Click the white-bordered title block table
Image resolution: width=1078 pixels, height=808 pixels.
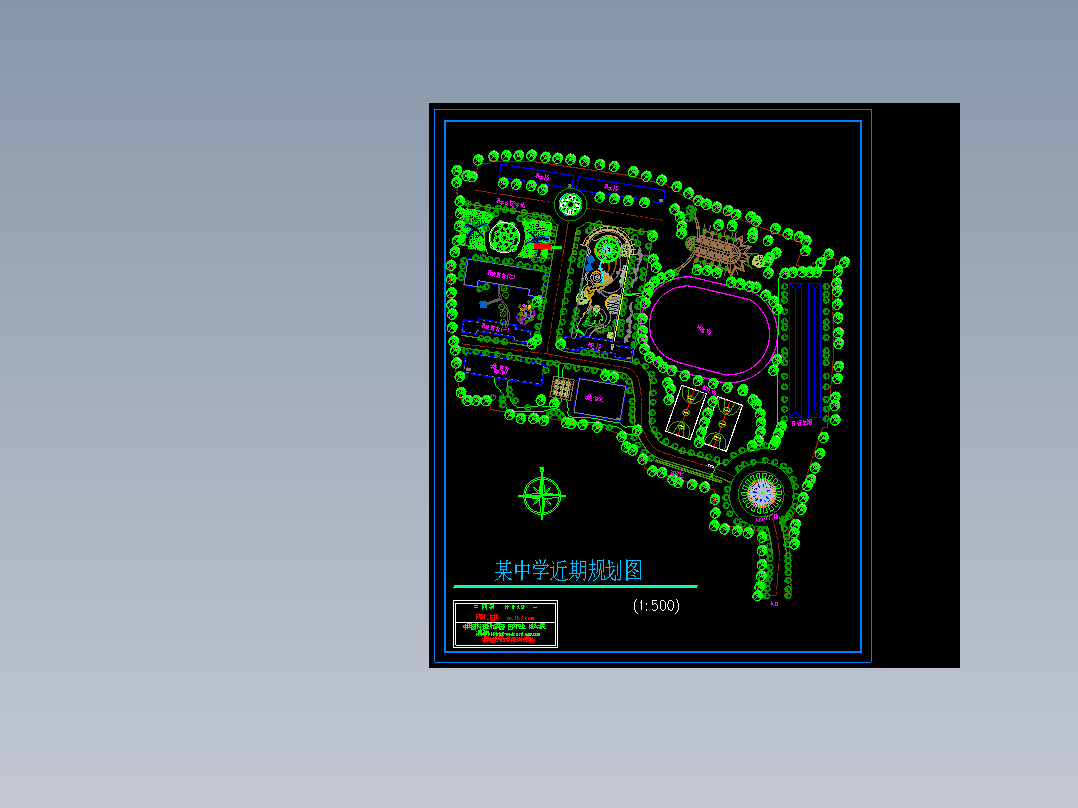[505, 624]
